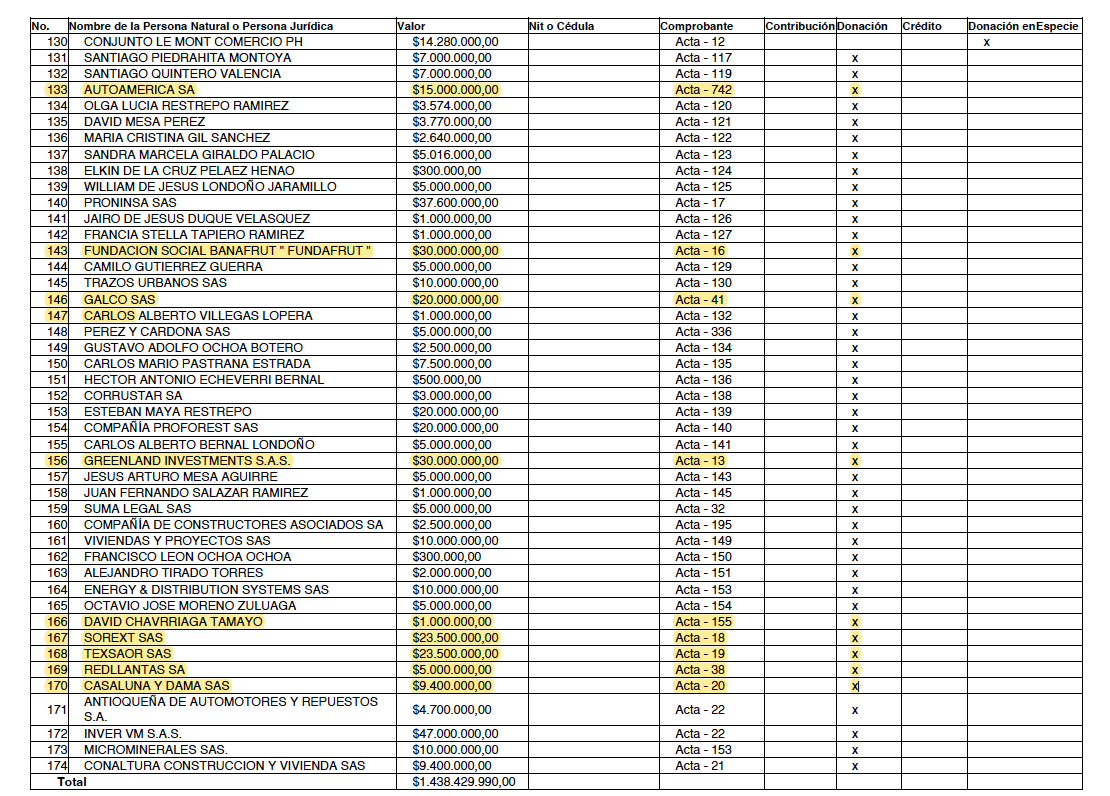Click 'PEREZ Y CARDONA SAS' cell
Screen dimensions: 1110x796
156,331
